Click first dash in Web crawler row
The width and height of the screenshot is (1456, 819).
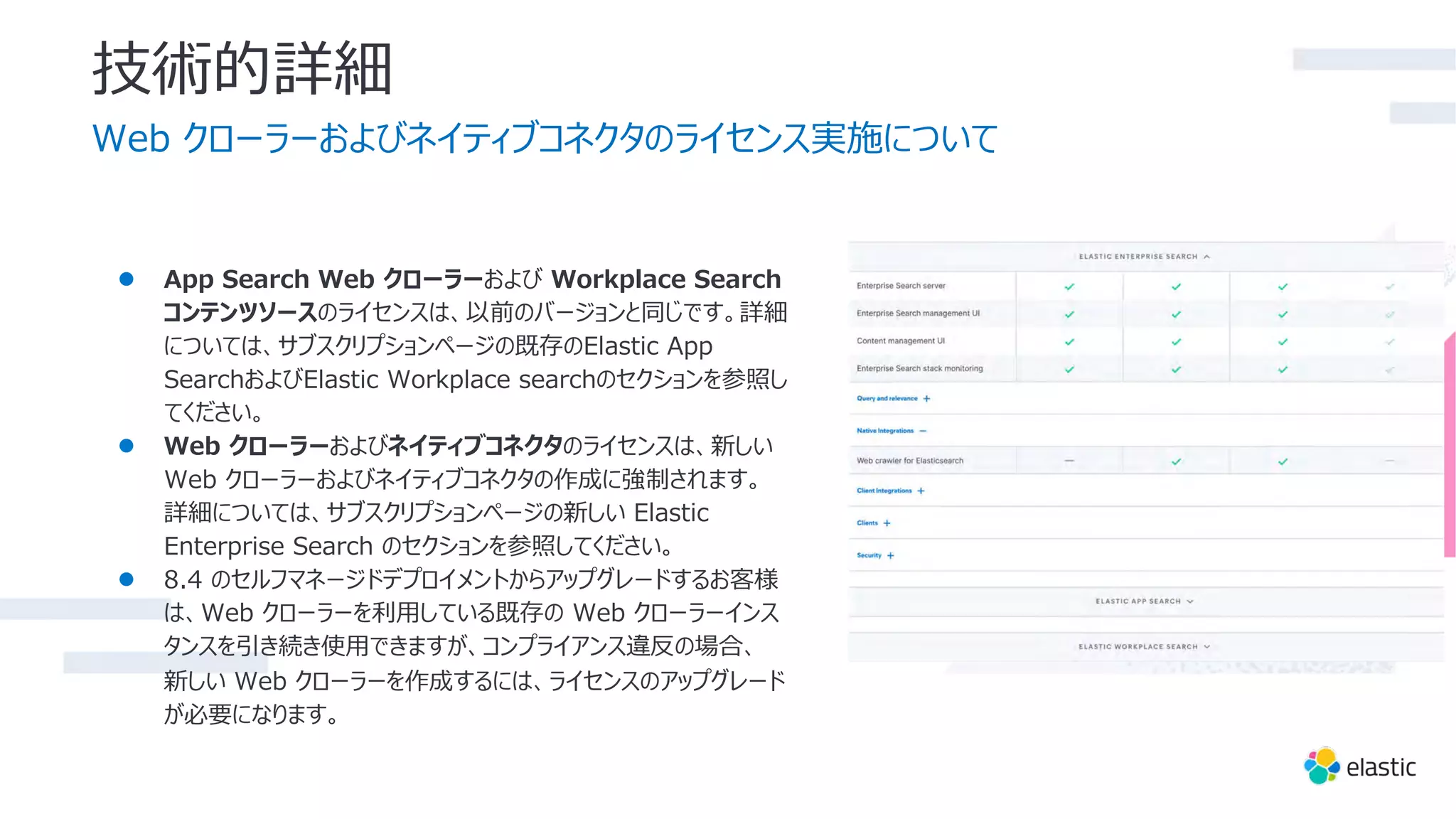(1069, 461)
